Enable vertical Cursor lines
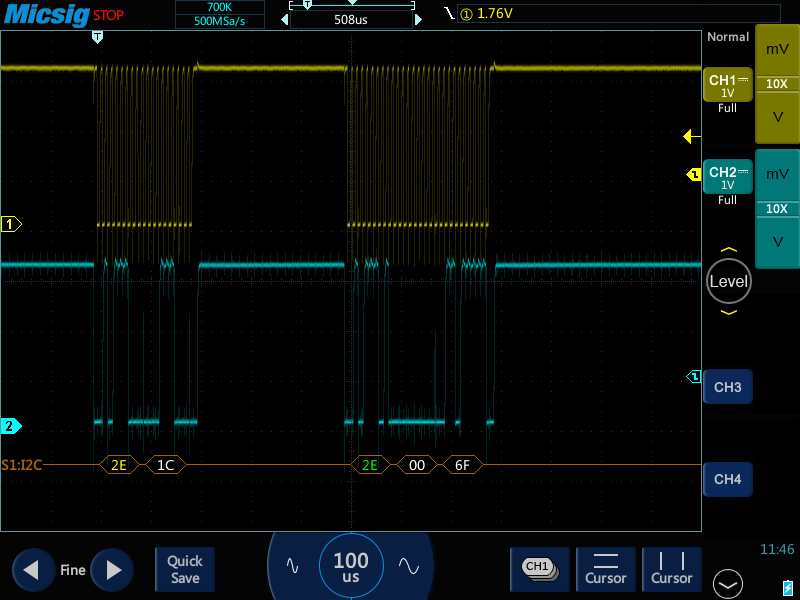This screenshot has height=600, width=800. point(671,569)
